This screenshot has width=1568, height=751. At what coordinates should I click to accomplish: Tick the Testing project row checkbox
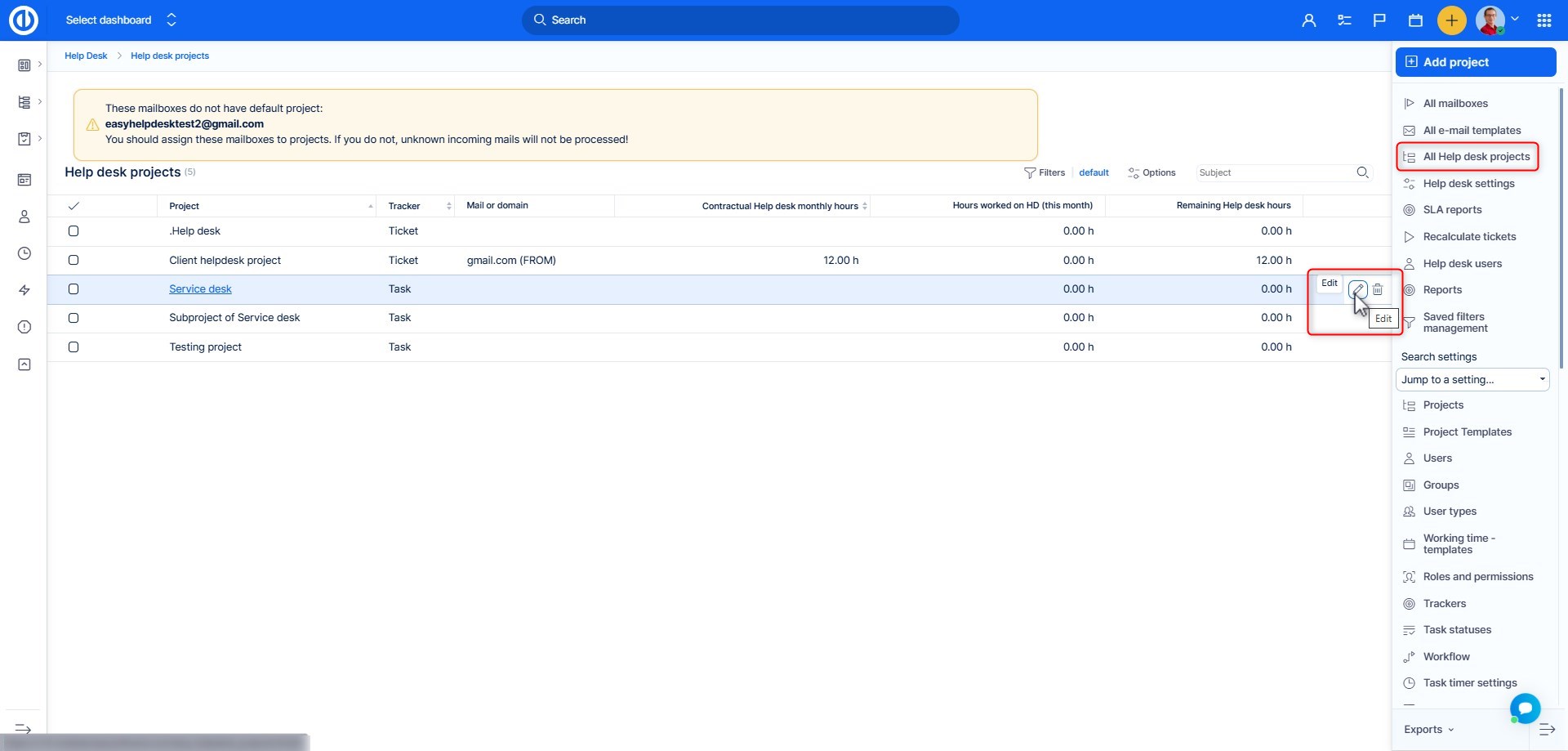73,347
